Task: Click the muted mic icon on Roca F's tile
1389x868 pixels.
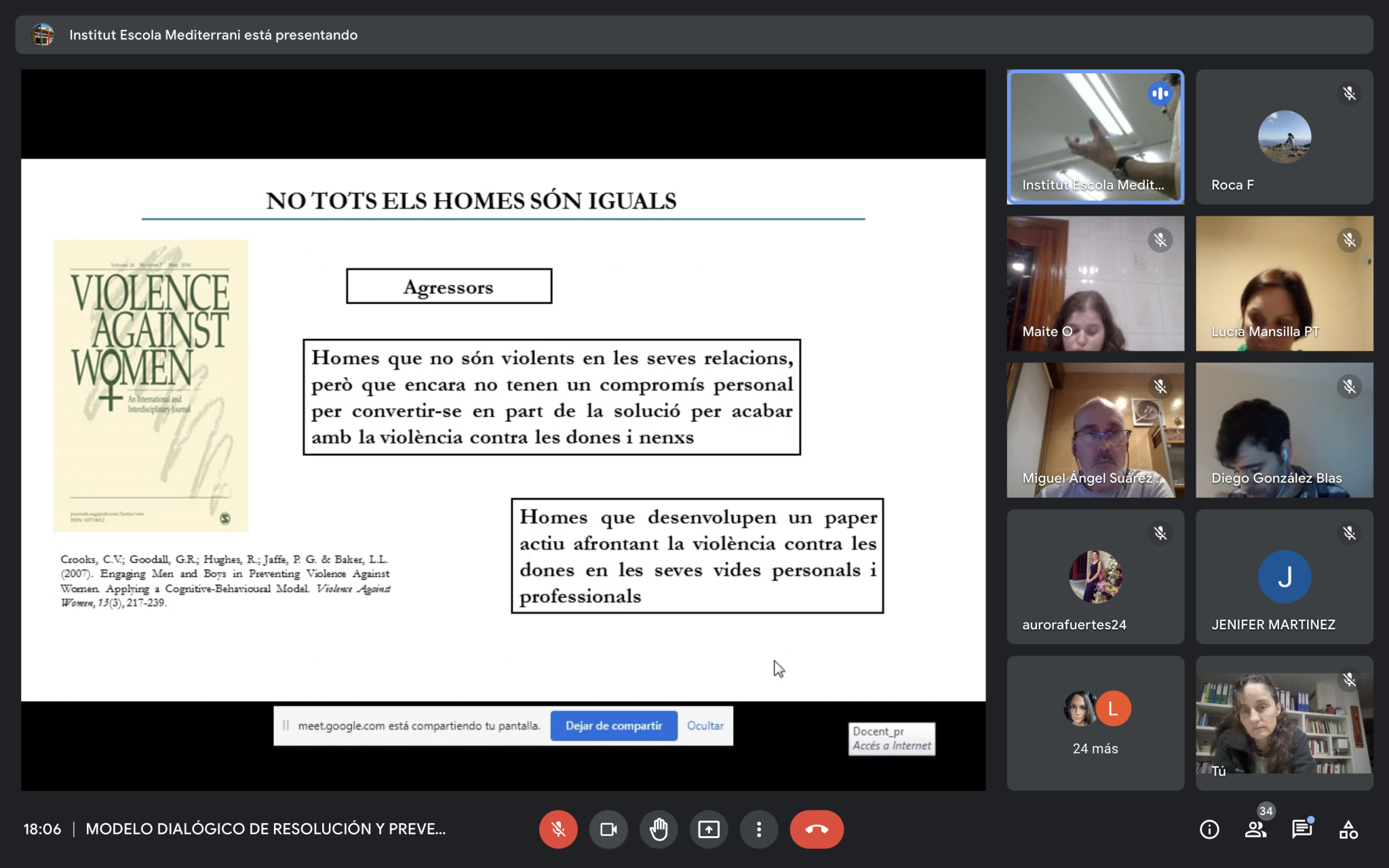Action: (1350, 94)
